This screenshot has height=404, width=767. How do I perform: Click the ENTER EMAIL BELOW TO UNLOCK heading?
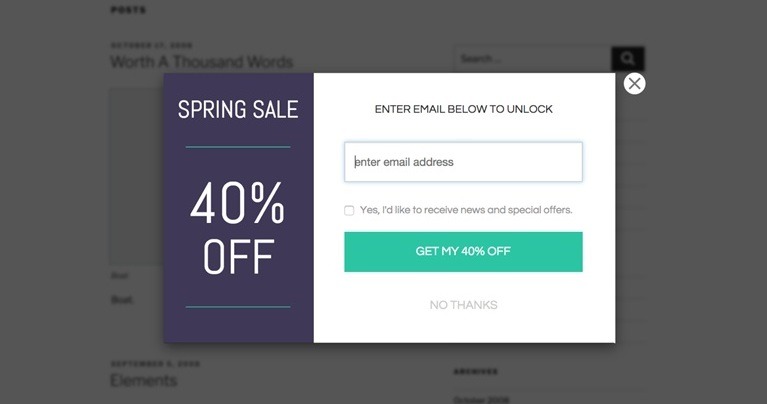(463, 109)
